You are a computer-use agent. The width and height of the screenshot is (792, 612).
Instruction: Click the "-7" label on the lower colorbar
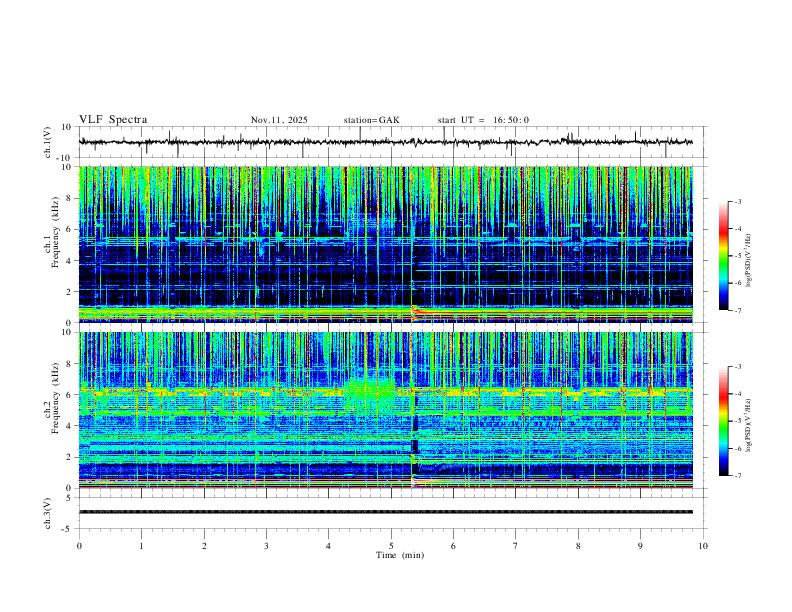(737, 475)
